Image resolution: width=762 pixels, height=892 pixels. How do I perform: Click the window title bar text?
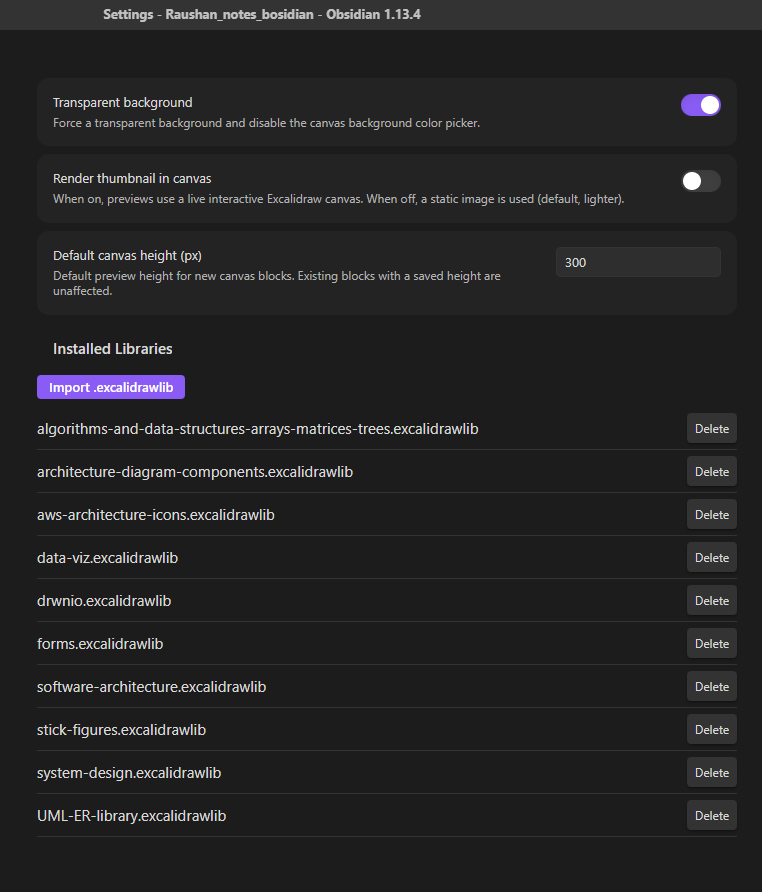262,14
